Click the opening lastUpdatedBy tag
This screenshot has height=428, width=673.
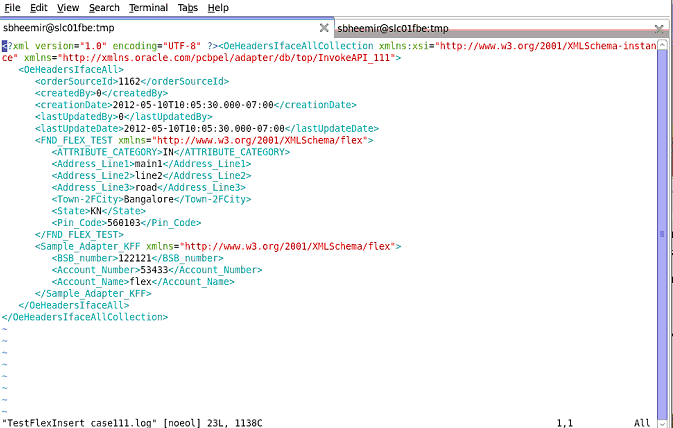(77, 117)
